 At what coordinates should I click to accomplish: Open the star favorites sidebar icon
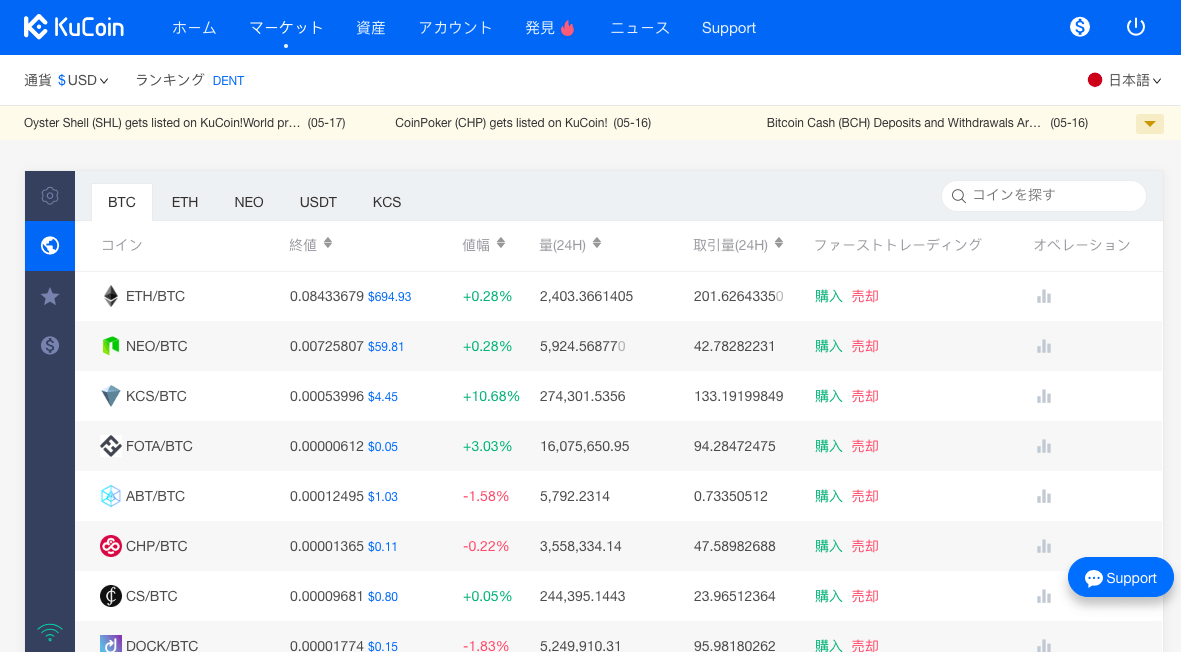(x=50, y=296)
